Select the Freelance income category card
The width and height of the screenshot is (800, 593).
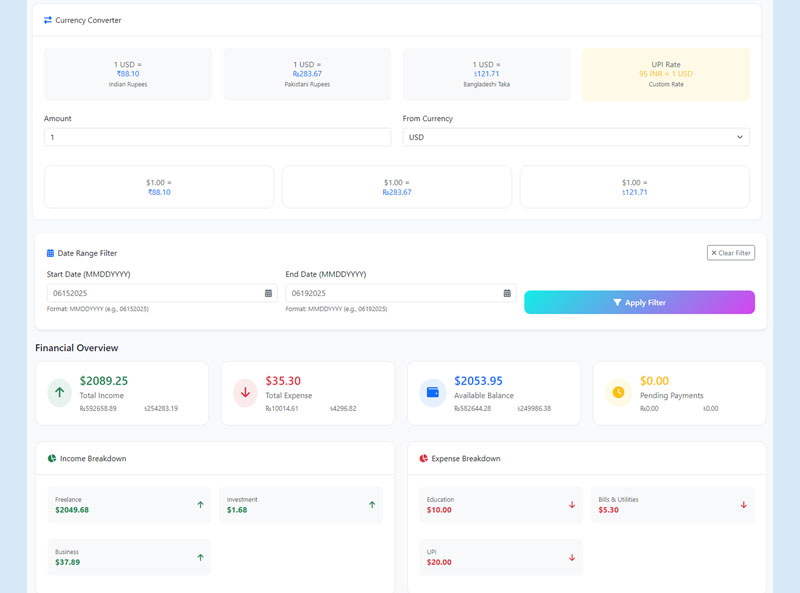click(129, 505)
